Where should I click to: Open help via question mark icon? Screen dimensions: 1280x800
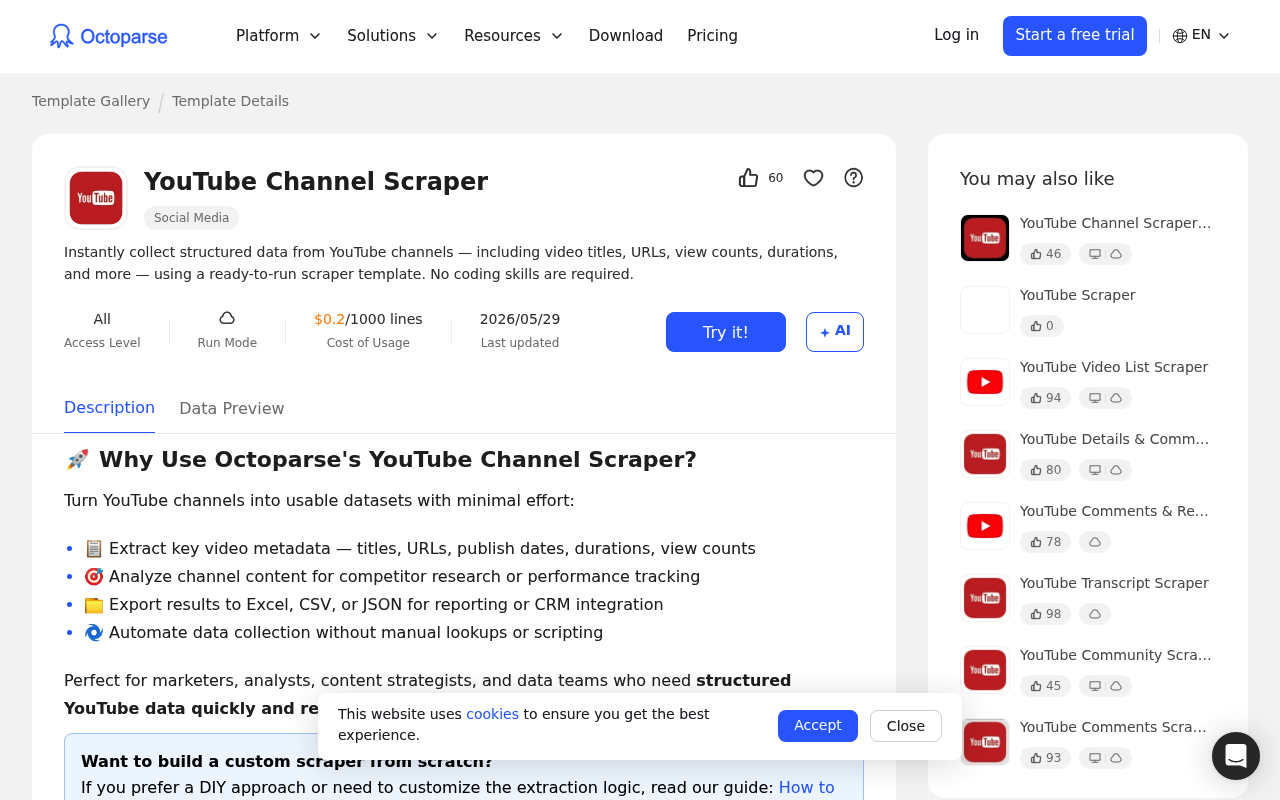click(x=854, y=178)
